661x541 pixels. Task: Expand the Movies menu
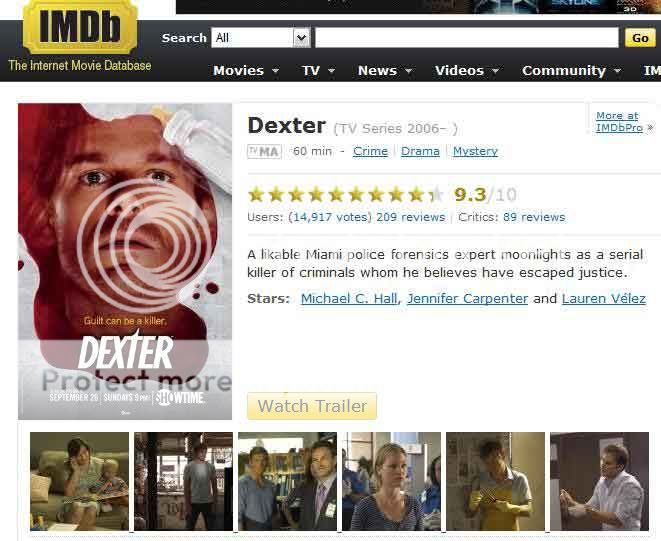click(x=246, y=70)
